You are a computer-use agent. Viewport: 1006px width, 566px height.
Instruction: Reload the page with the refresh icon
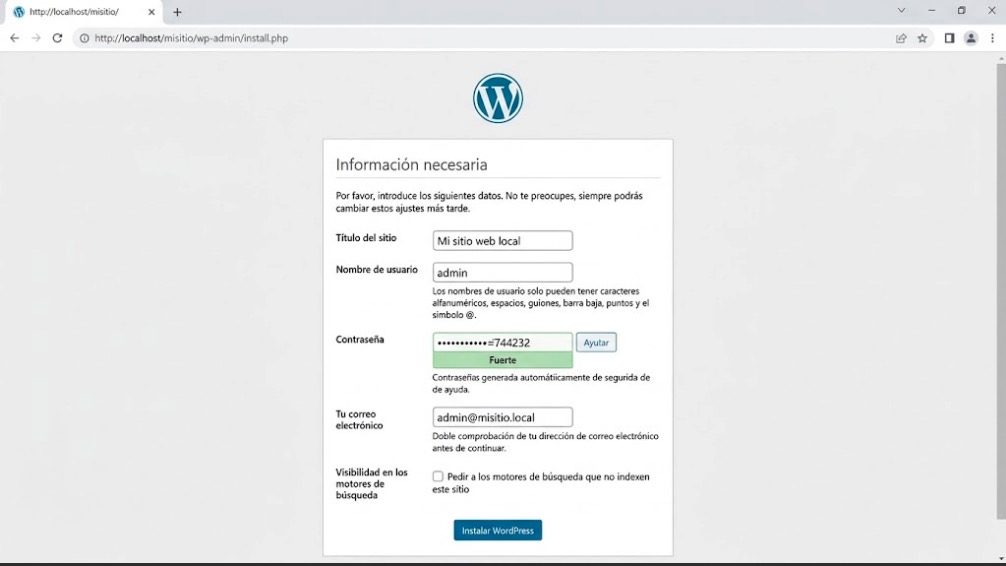57,39
